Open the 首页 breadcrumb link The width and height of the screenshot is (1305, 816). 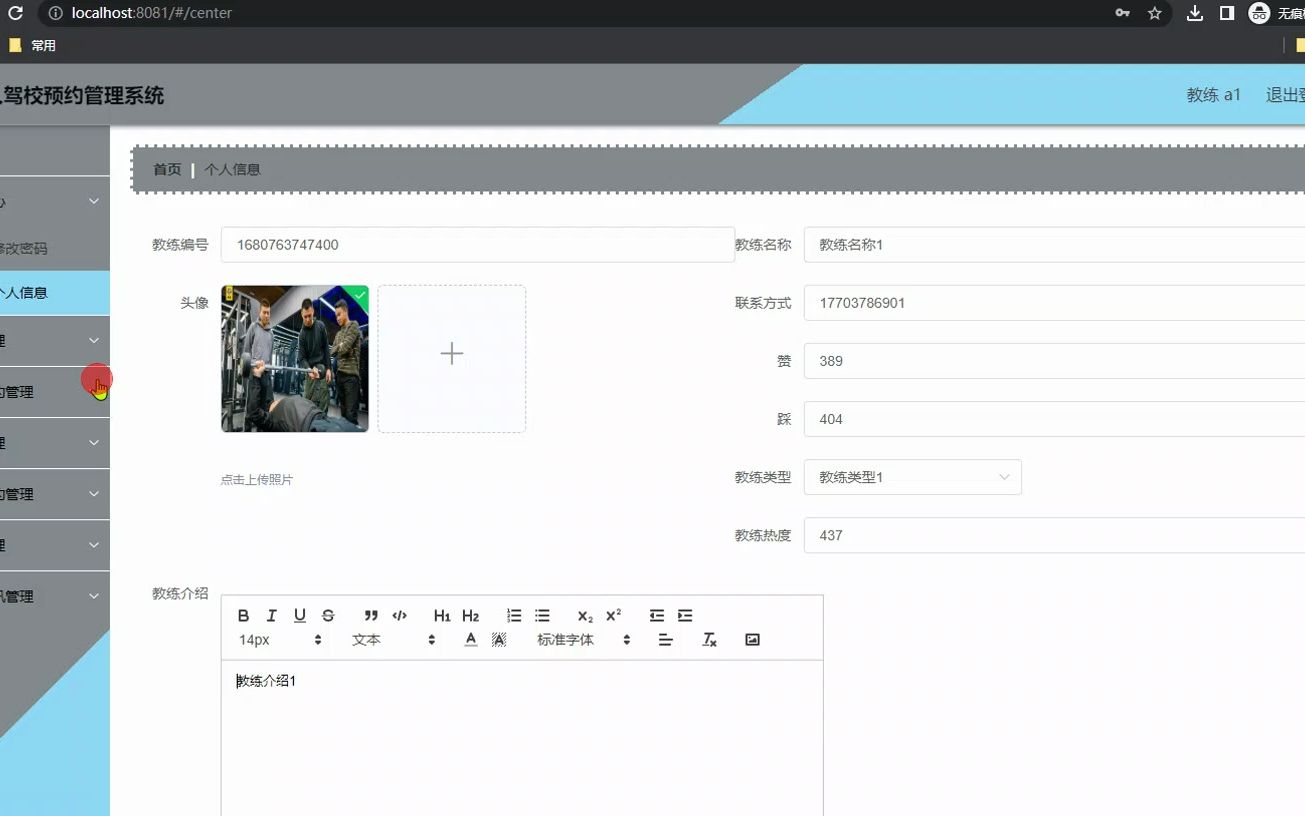coord(166,169)
